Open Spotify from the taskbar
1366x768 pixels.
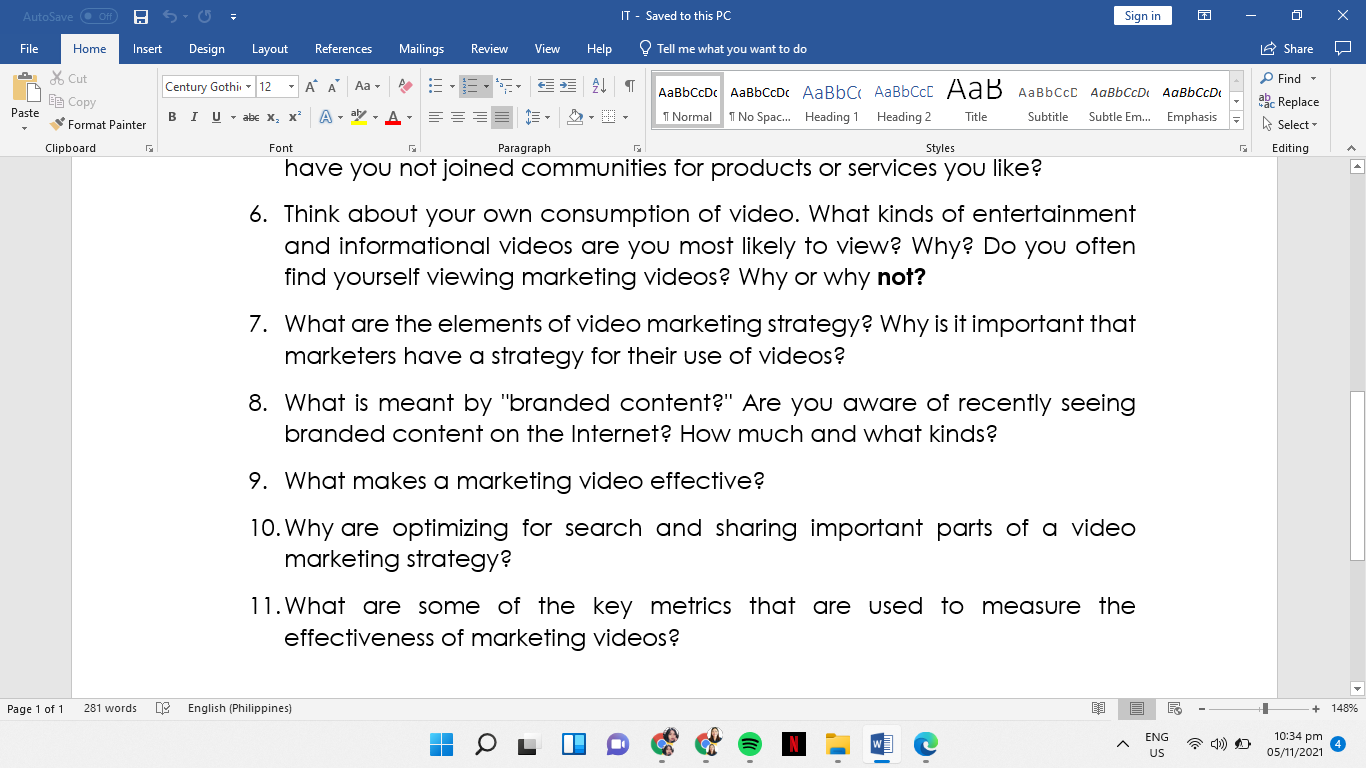click(749, 744)
